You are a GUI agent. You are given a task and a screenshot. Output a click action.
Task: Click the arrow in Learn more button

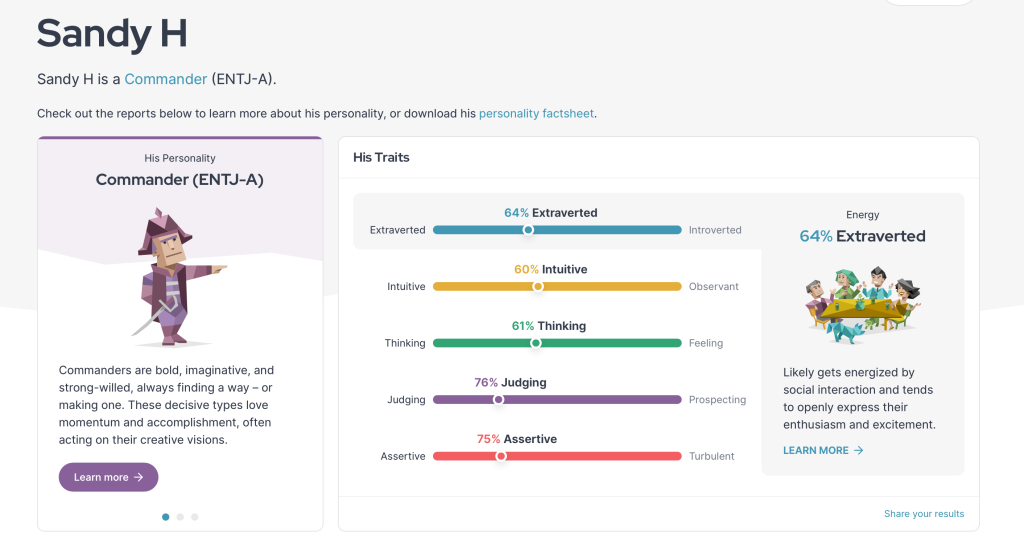(x=139, y=478)
